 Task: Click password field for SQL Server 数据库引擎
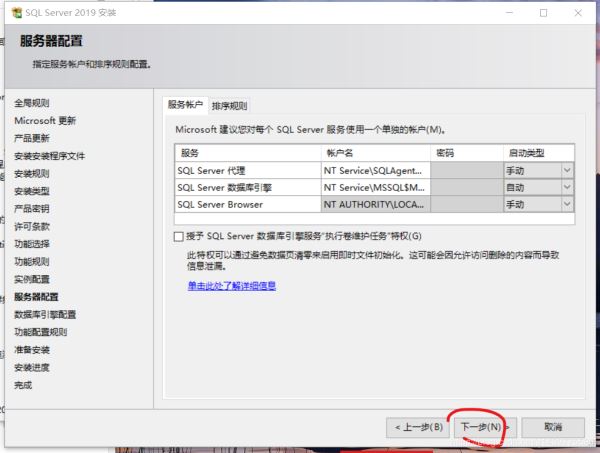pyautogui.click(x=466, y=187)
